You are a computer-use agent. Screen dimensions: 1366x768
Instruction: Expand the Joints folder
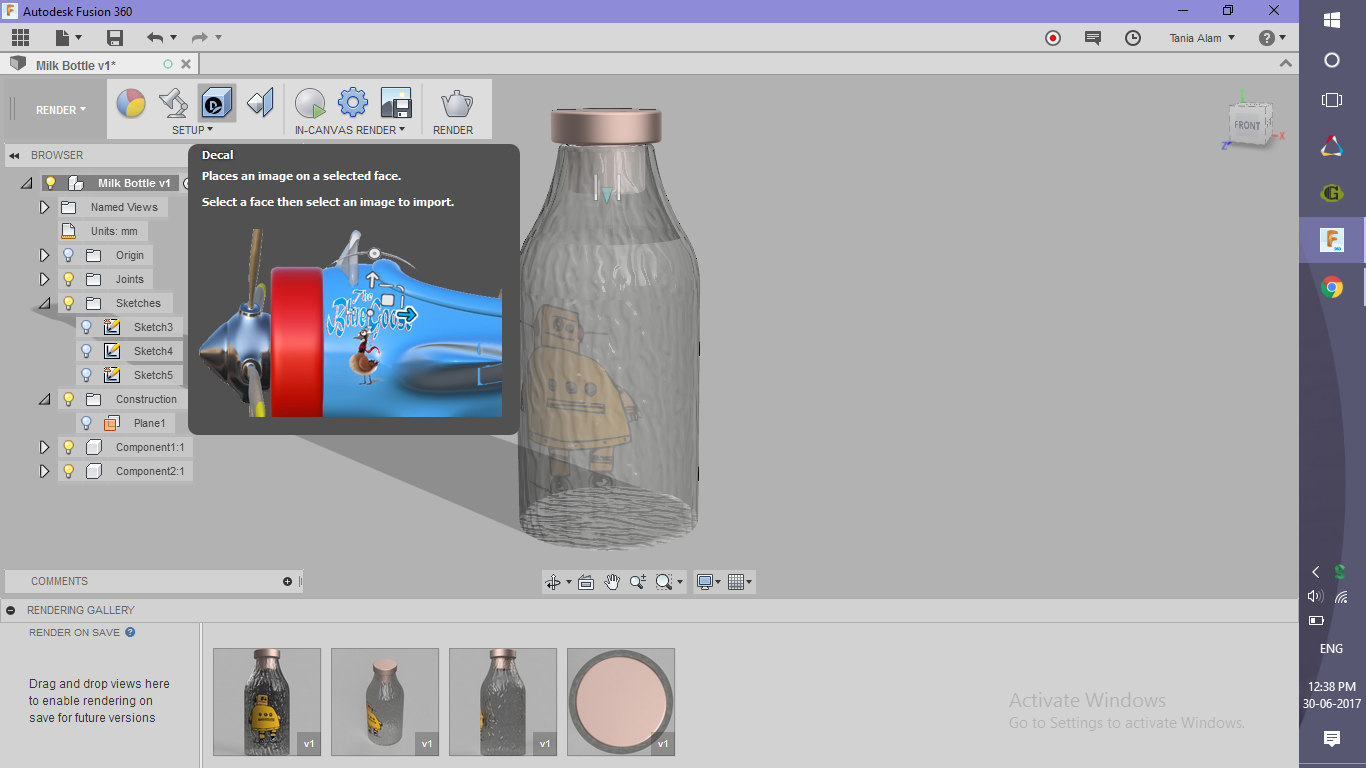click(44, 279)
